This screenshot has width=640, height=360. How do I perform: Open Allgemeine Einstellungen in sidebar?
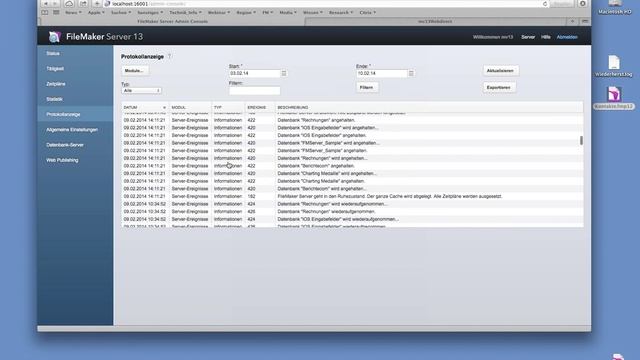pyautogui.click(x=75, y=130)
